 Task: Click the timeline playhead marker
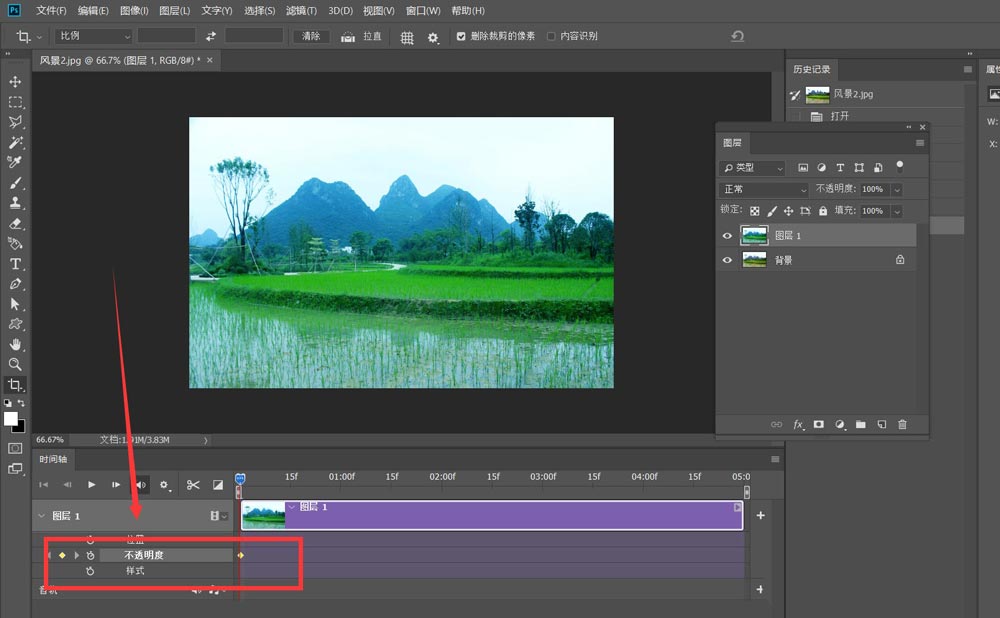click(x=240, y=479)
